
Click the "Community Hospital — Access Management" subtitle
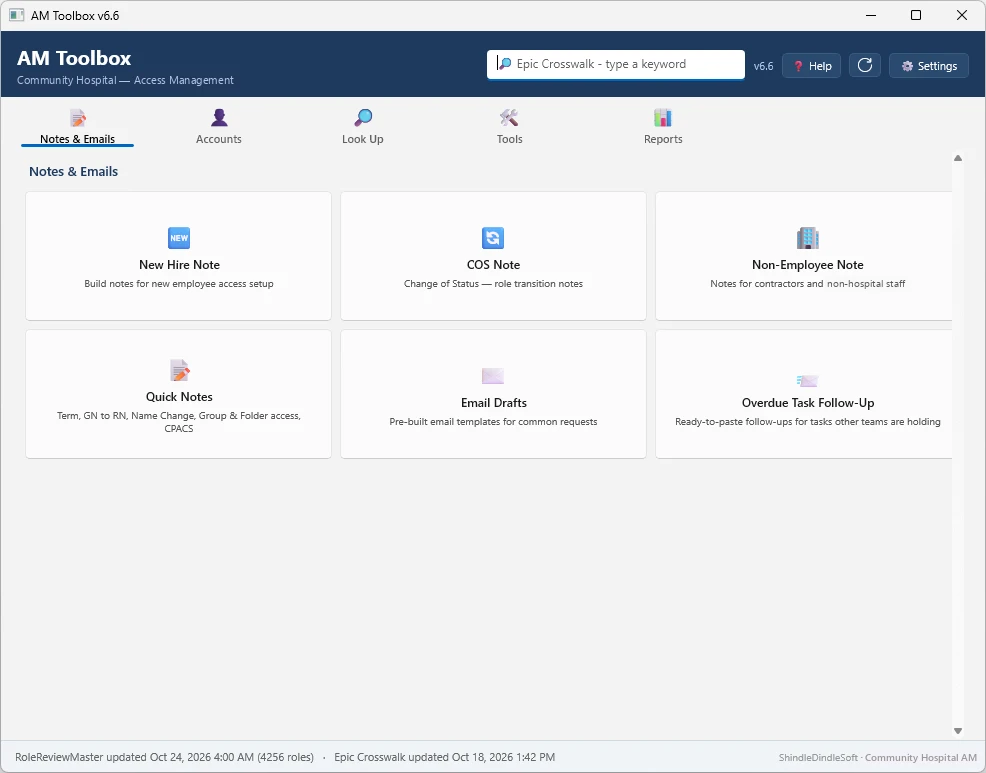coord(125,81)
